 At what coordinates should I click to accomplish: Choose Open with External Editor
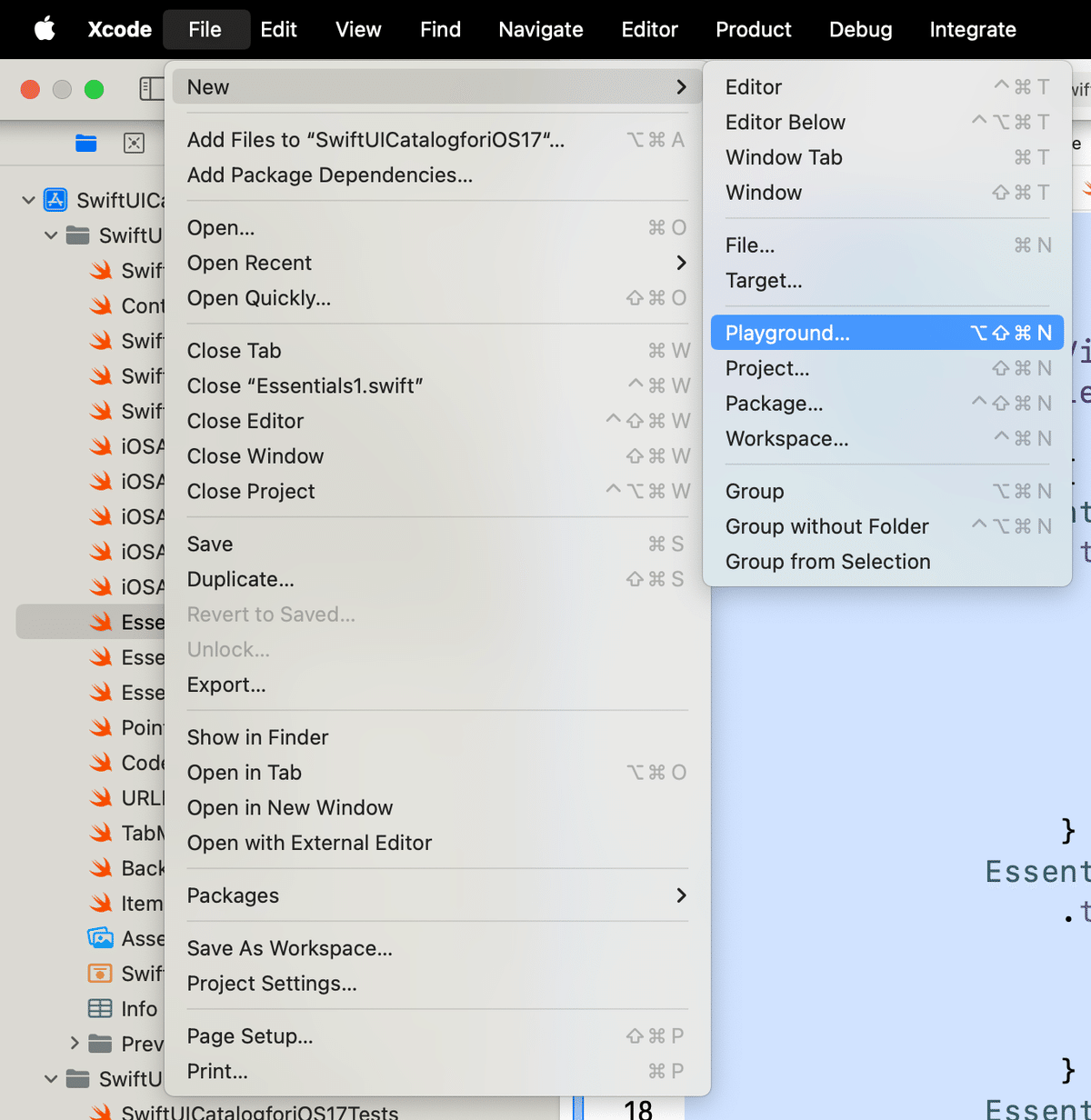(437, 843)
